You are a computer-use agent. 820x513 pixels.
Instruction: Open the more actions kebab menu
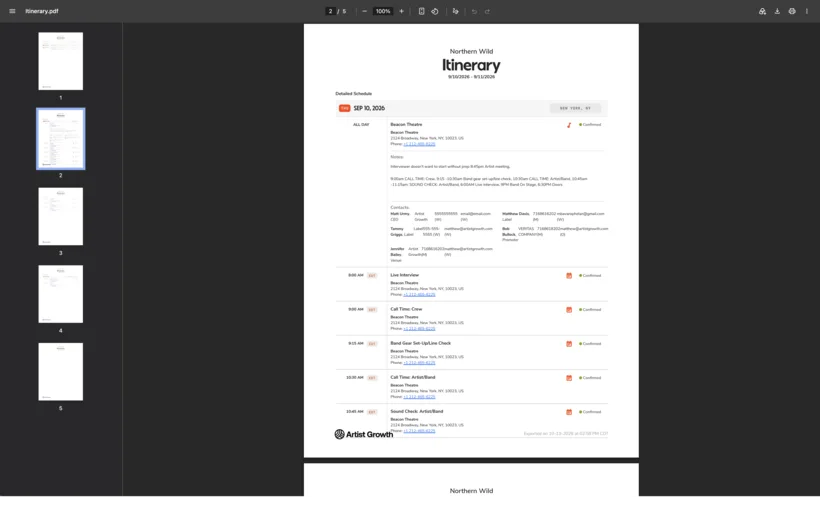pyautogui.click(x=807, y=11)
